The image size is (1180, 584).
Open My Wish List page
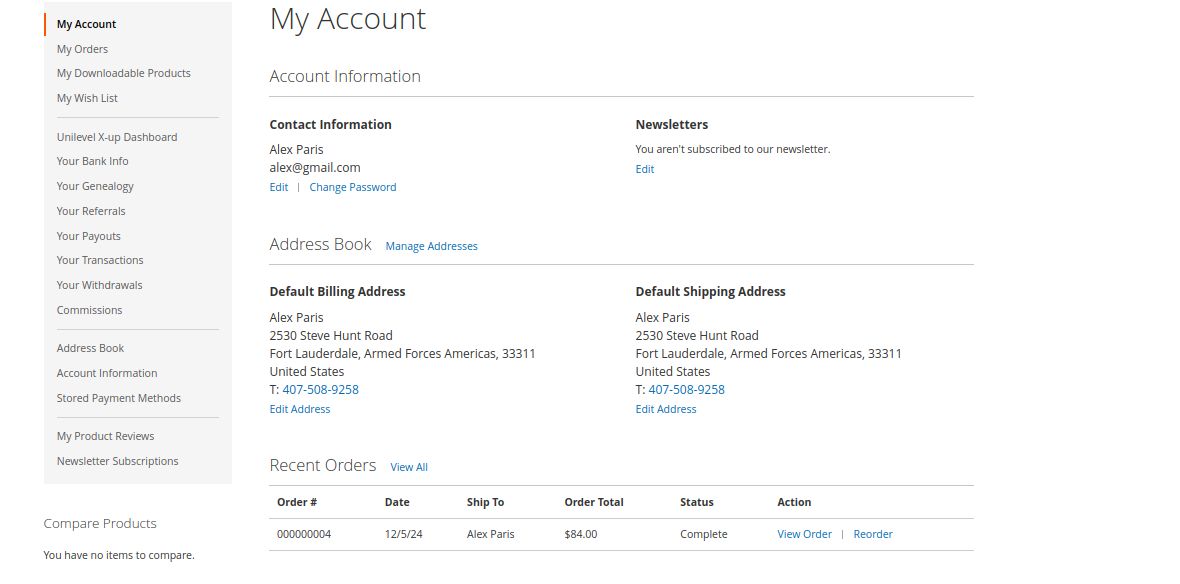coord(87,98)
